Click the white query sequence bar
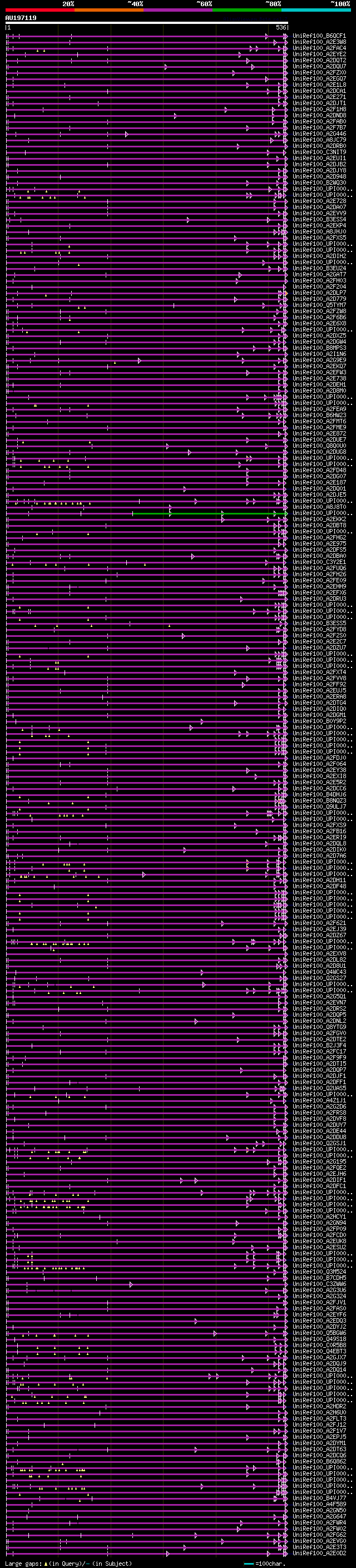356x1568 pixels. 147,23
